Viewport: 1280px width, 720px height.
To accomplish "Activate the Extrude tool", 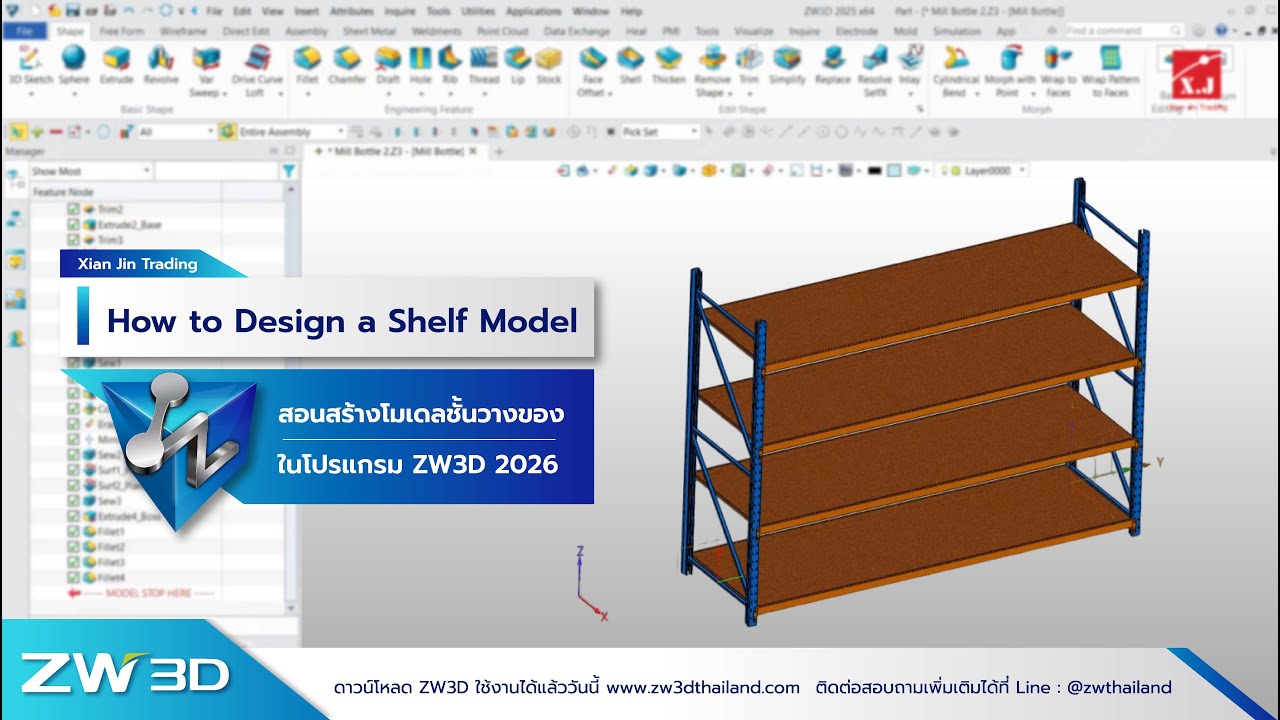I will pyautogui.click(x=117, y=67).
